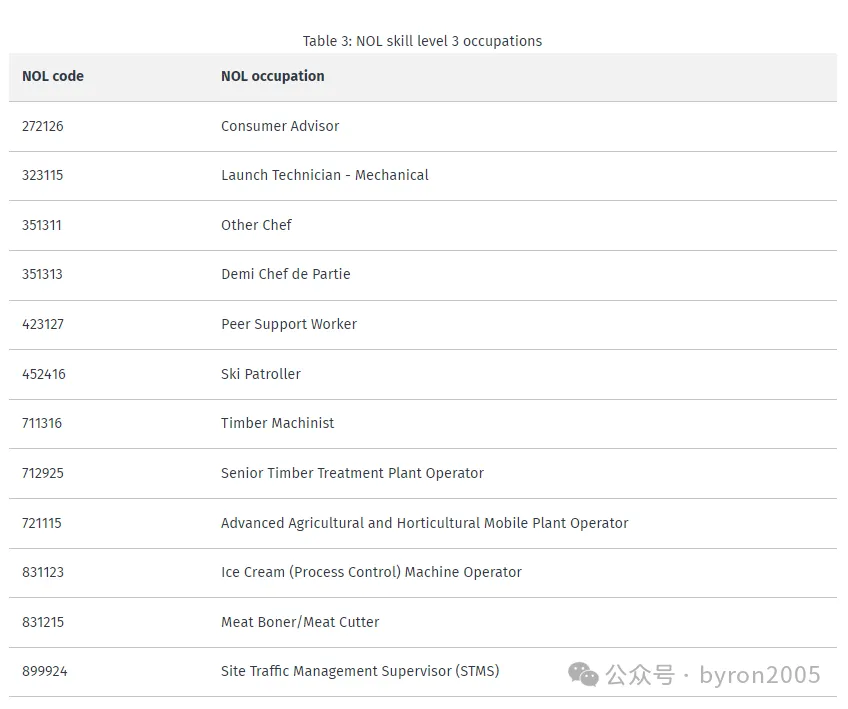Click Ice Cream Machine Operator entry
The width and height of the screenshot is (848, 709).
click(371, 572)
